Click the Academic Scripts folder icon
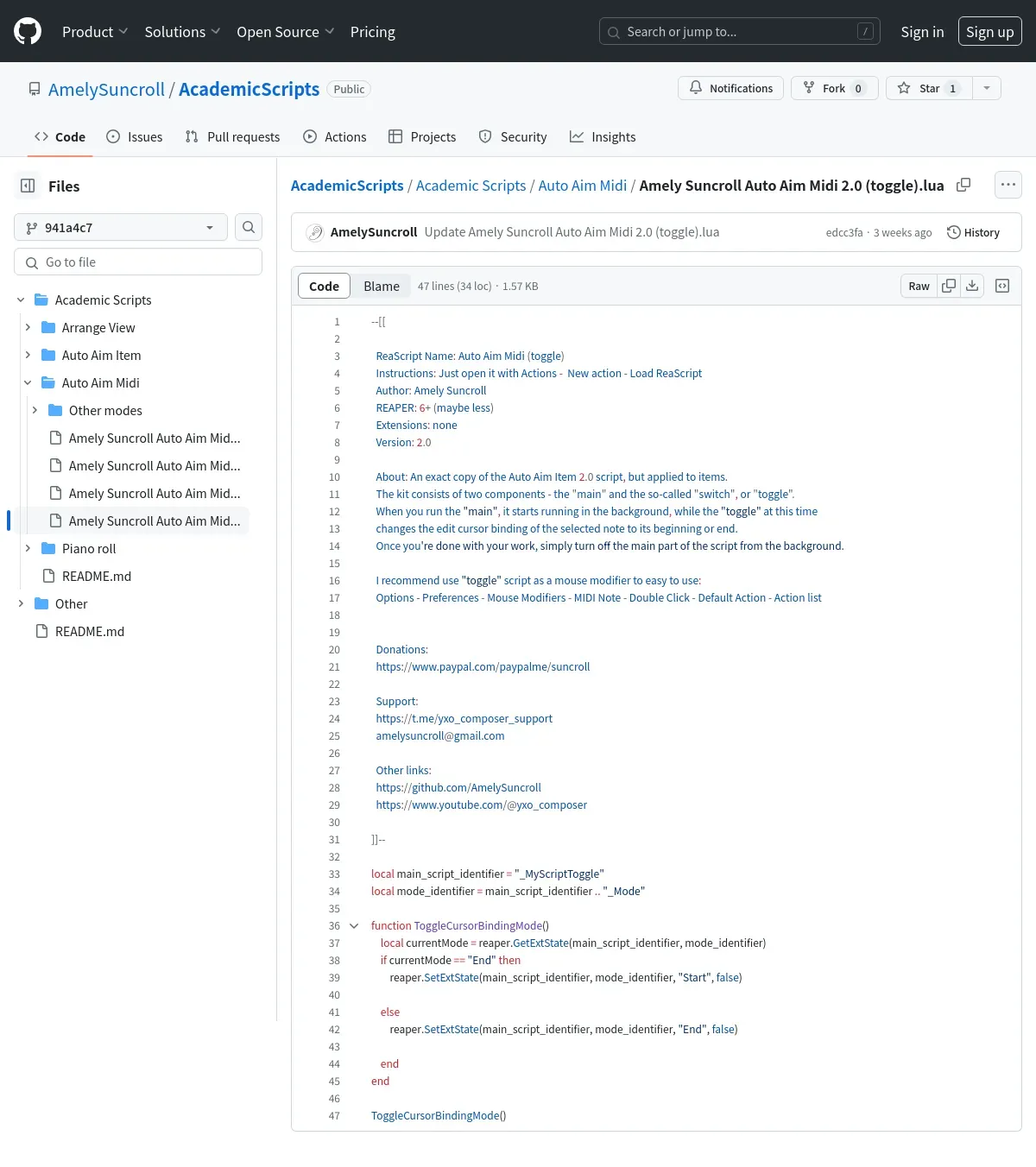 41,300
